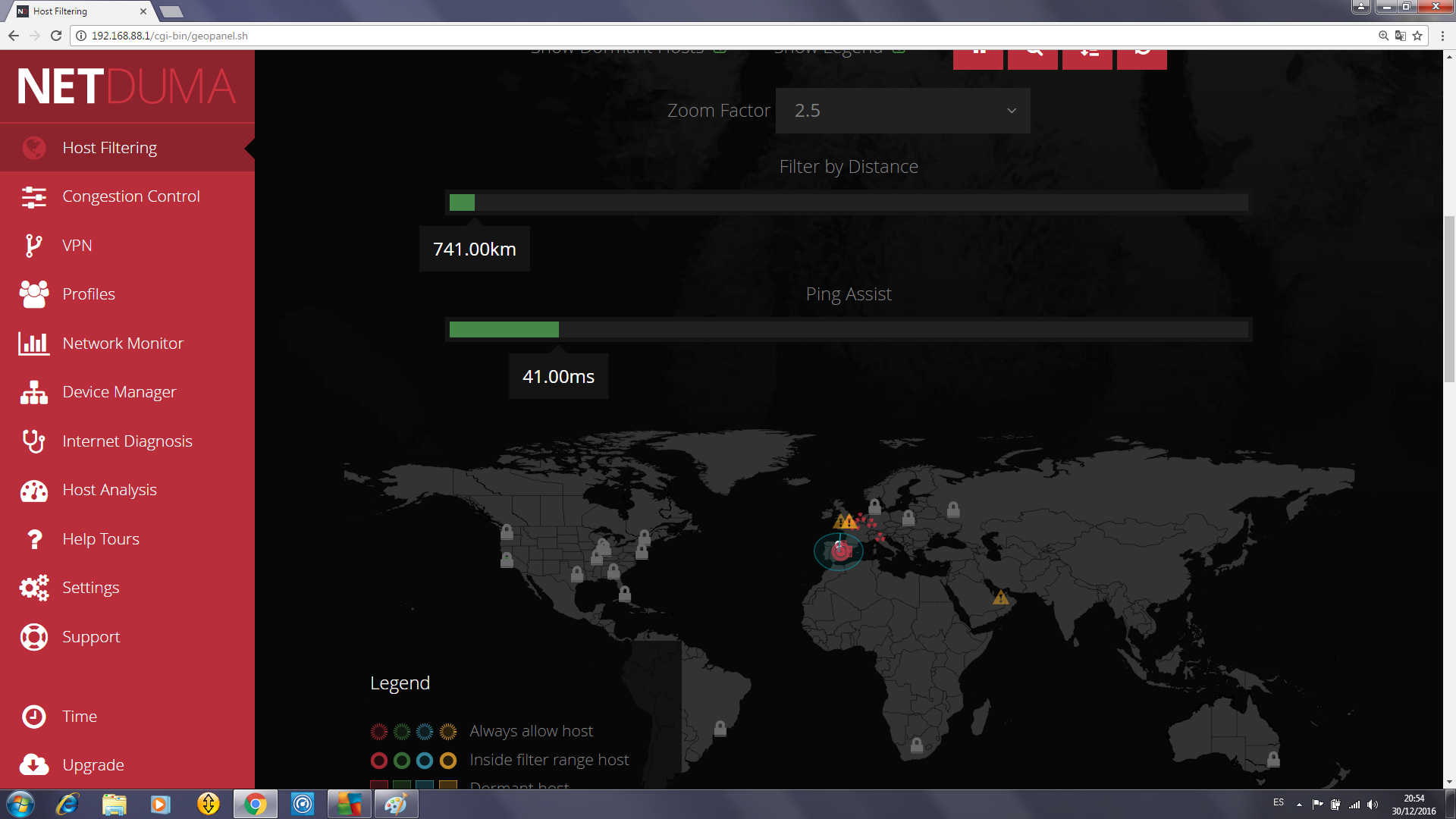Click the lock marker in Australia
The image size is (1456, 819).
1273,758
